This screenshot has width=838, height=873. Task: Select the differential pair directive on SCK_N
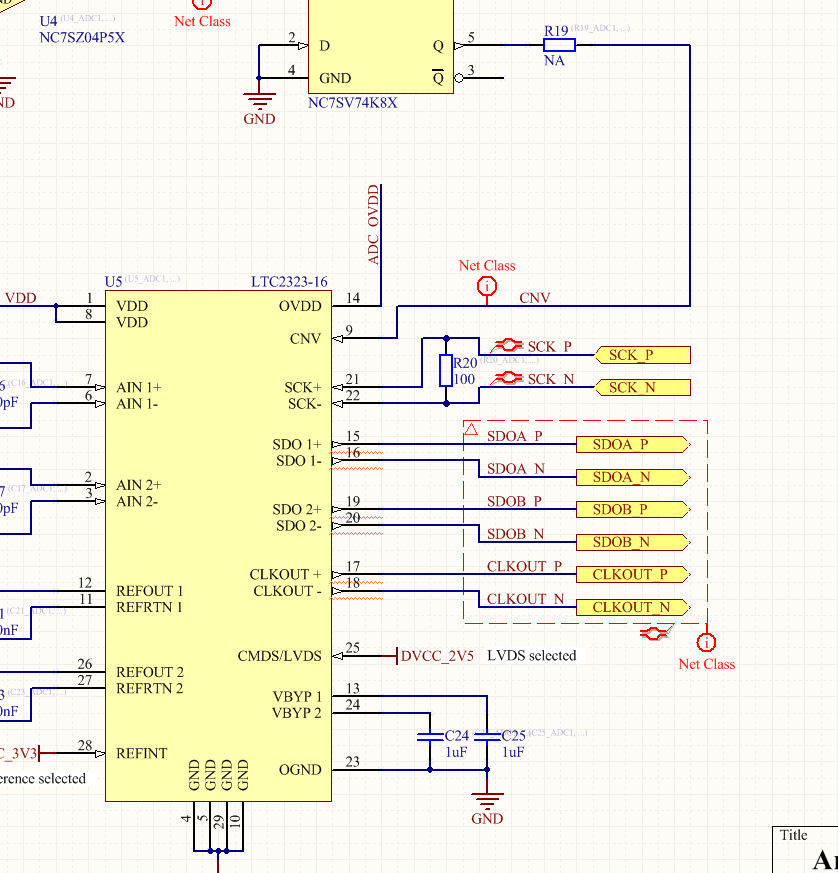[x=506, y=379]
